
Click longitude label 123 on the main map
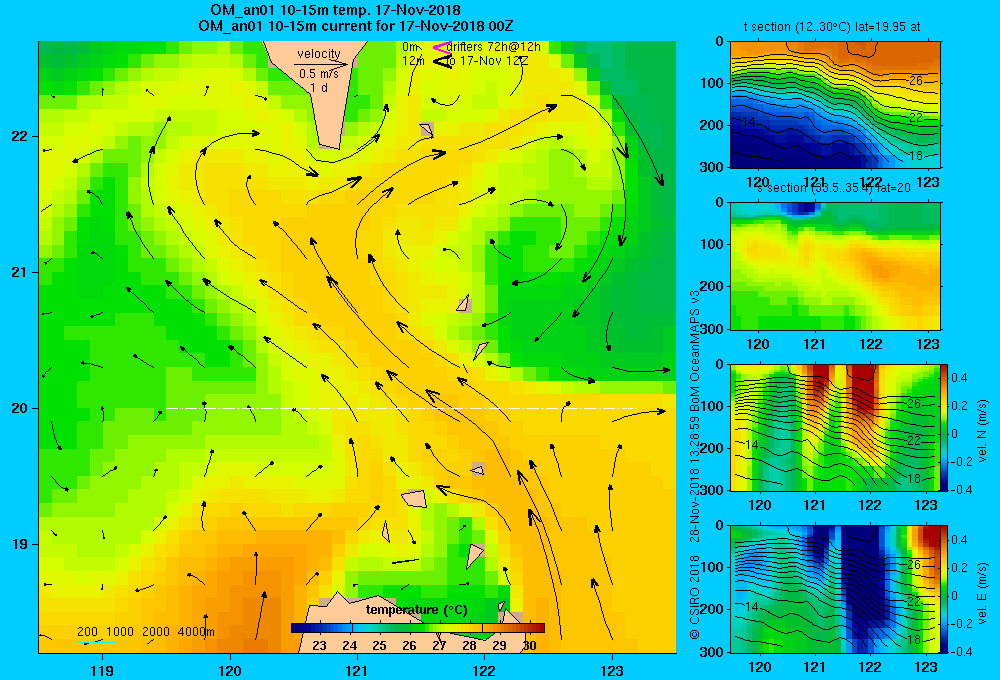[612, 670]
